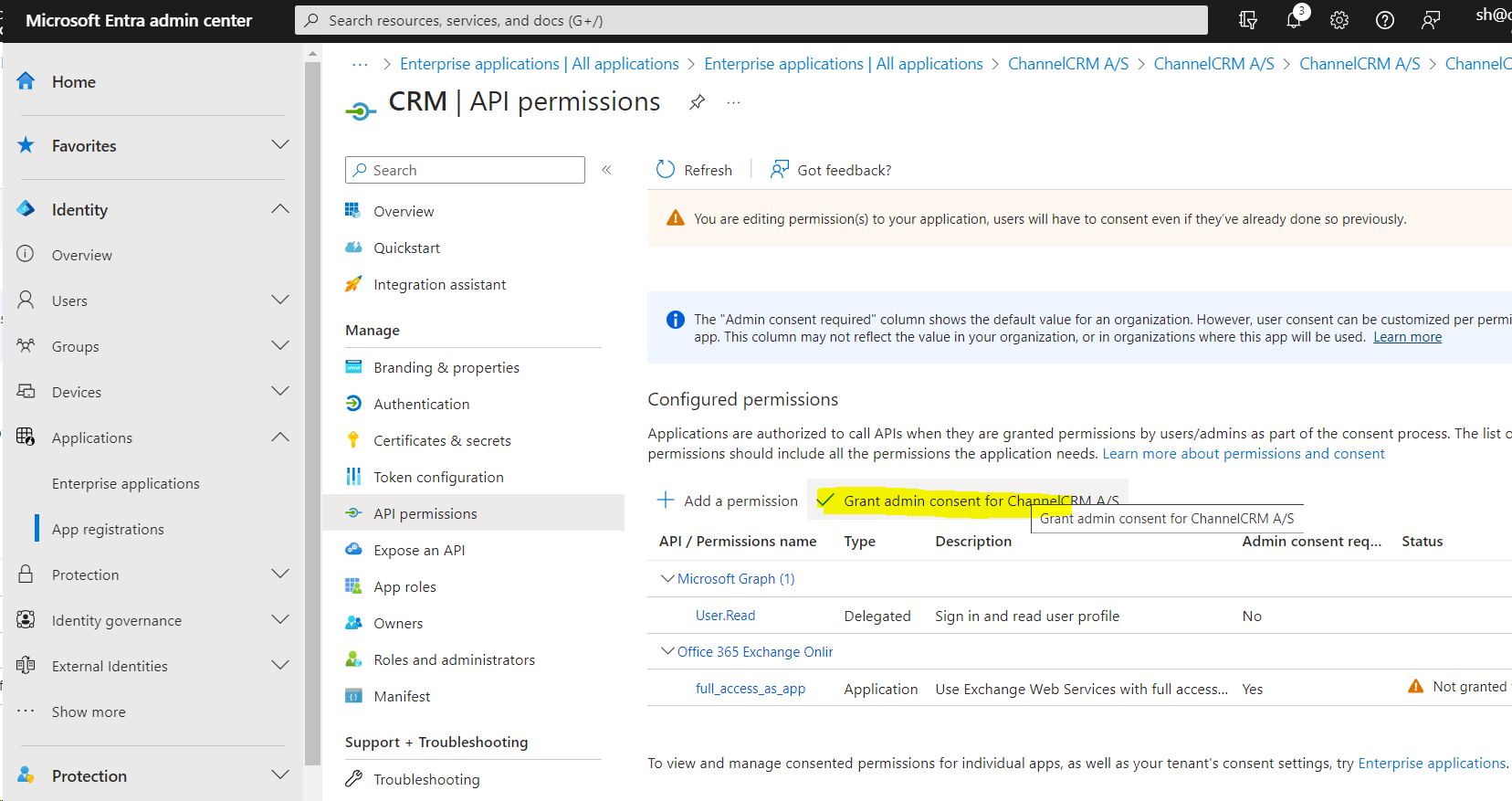The width and height of the screenshot is (1512, 801).
Task: Collapse the Office 365 Exchange Online group
Action: click(667, 651)
